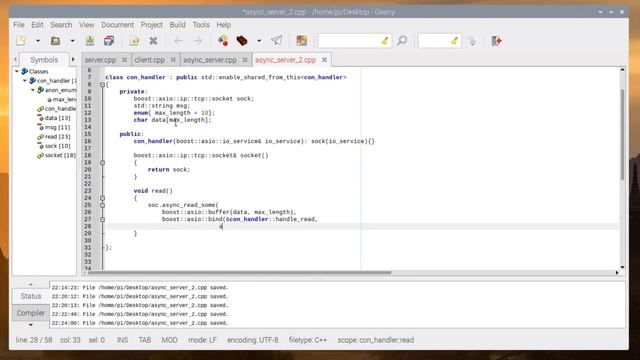This screenshot has height=360, width=640.
Task: Select the async_server_2.cpp tab
Action: pos(285,60)
